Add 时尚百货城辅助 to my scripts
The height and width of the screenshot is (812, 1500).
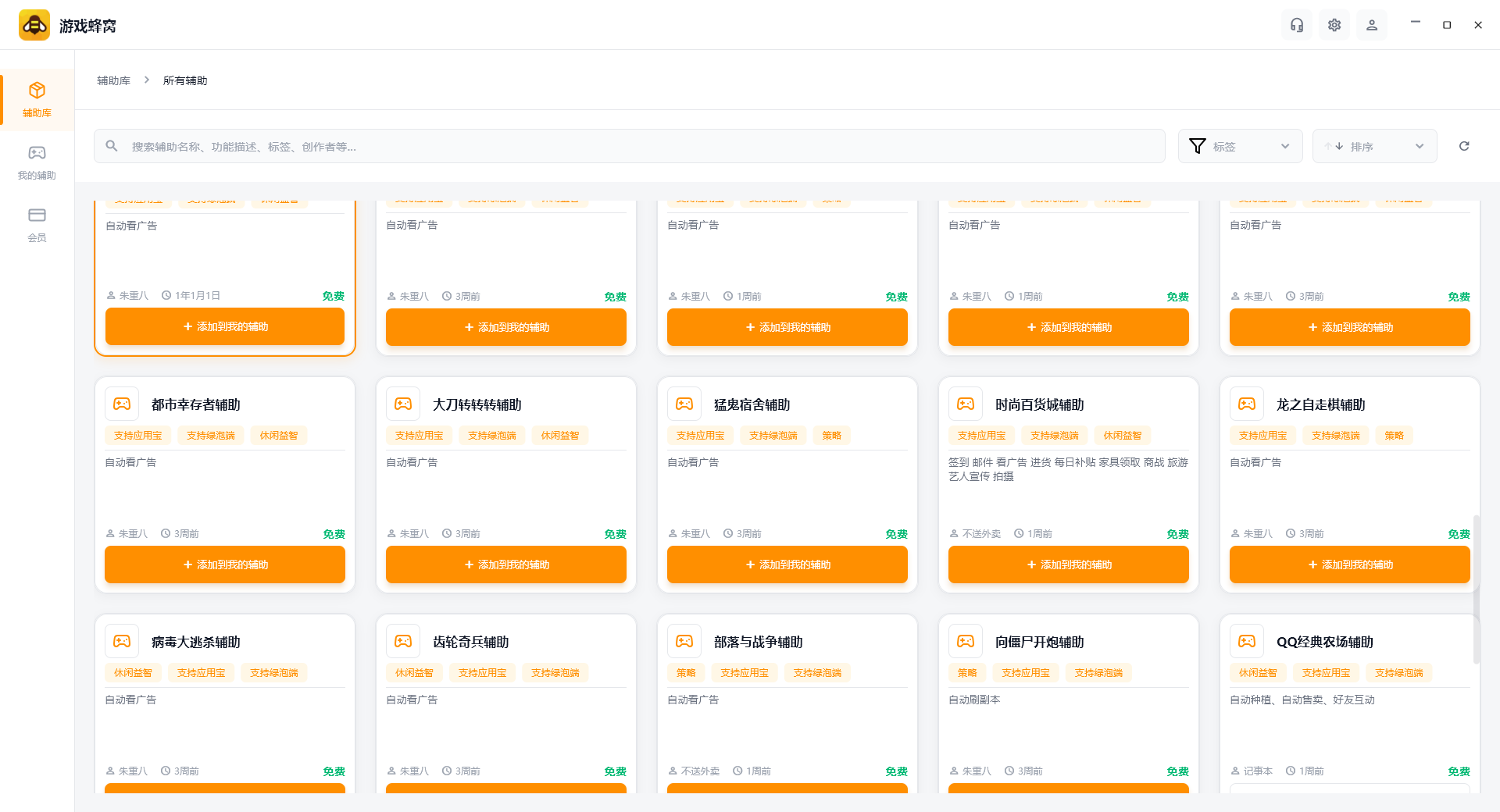click(x=1069, y=564)
